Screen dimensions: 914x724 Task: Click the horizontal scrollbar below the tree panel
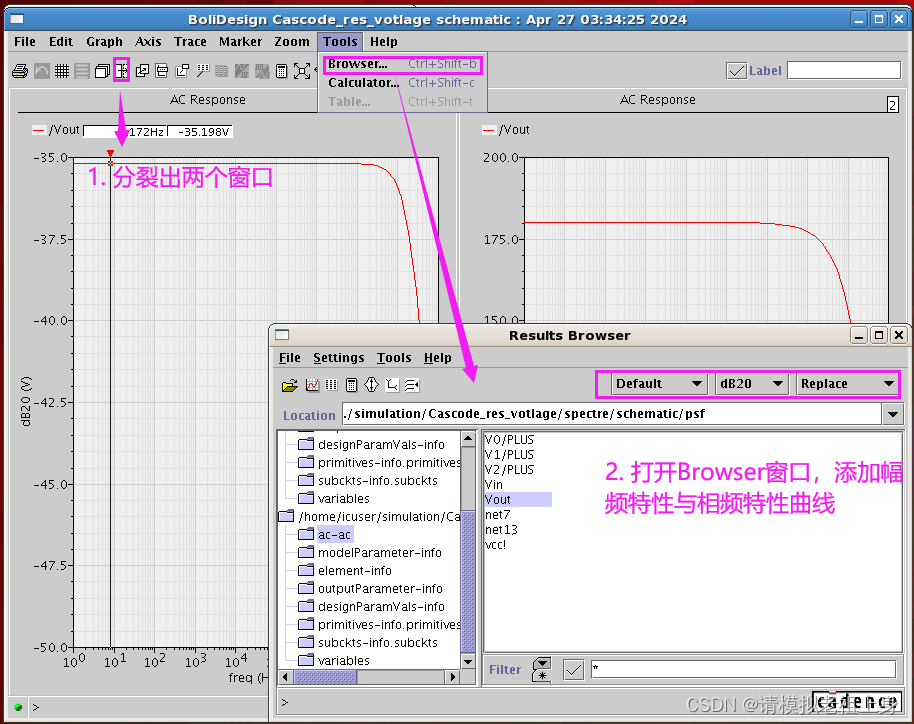click(325, 676)
